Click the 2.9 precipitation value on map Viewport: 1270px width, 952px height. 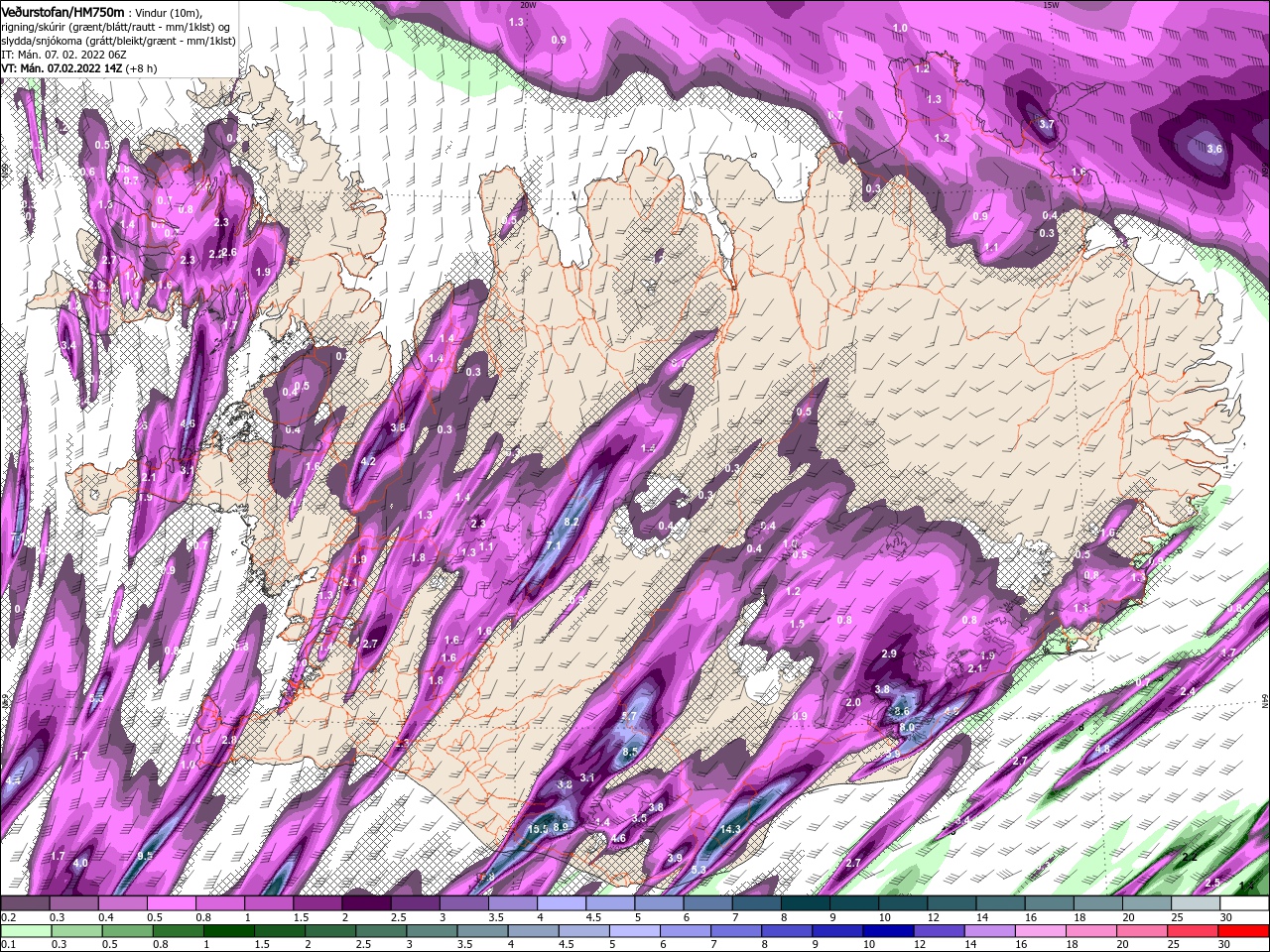[889, 654]
